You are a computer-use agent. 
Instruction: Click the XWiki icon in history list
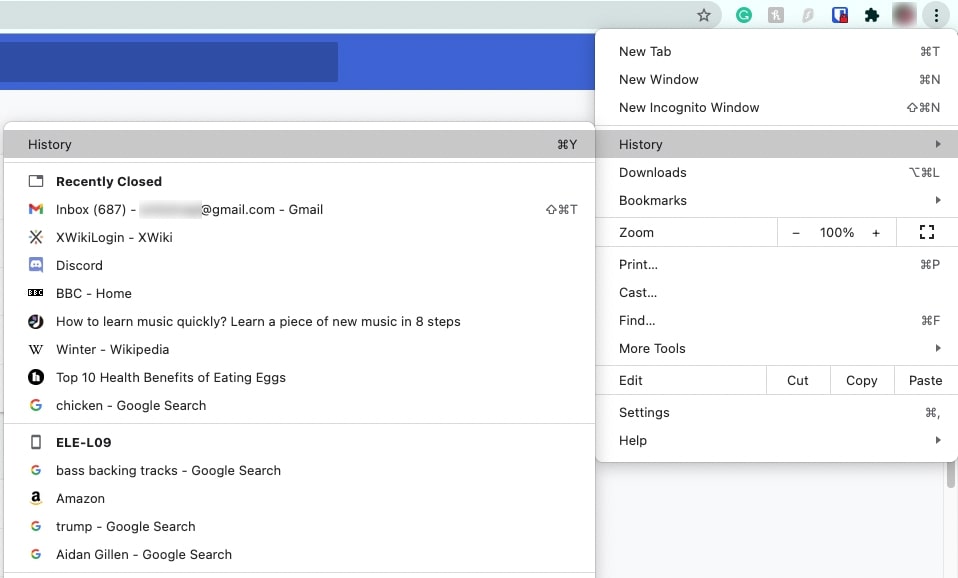point(36,237)
